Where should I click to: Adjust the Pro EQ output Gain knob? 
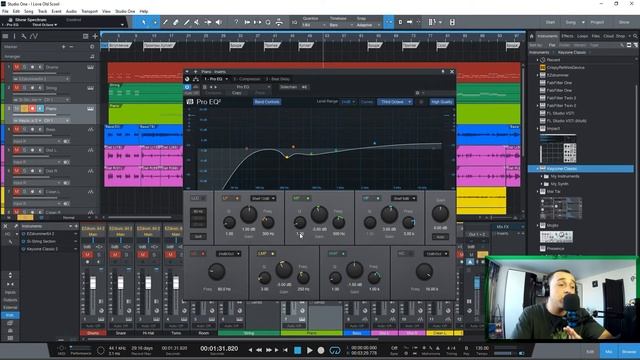pos(440,213)
